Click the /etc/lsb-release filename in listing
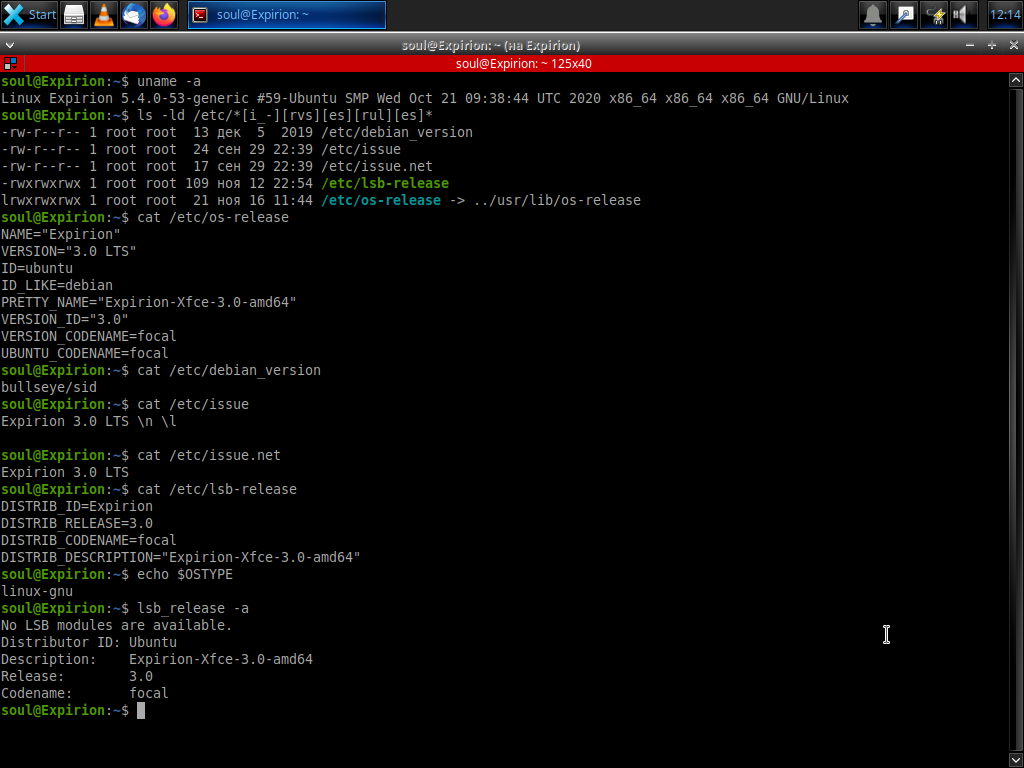The width and height of the screenshot is (1024, 768). click(x=385, y=184)
